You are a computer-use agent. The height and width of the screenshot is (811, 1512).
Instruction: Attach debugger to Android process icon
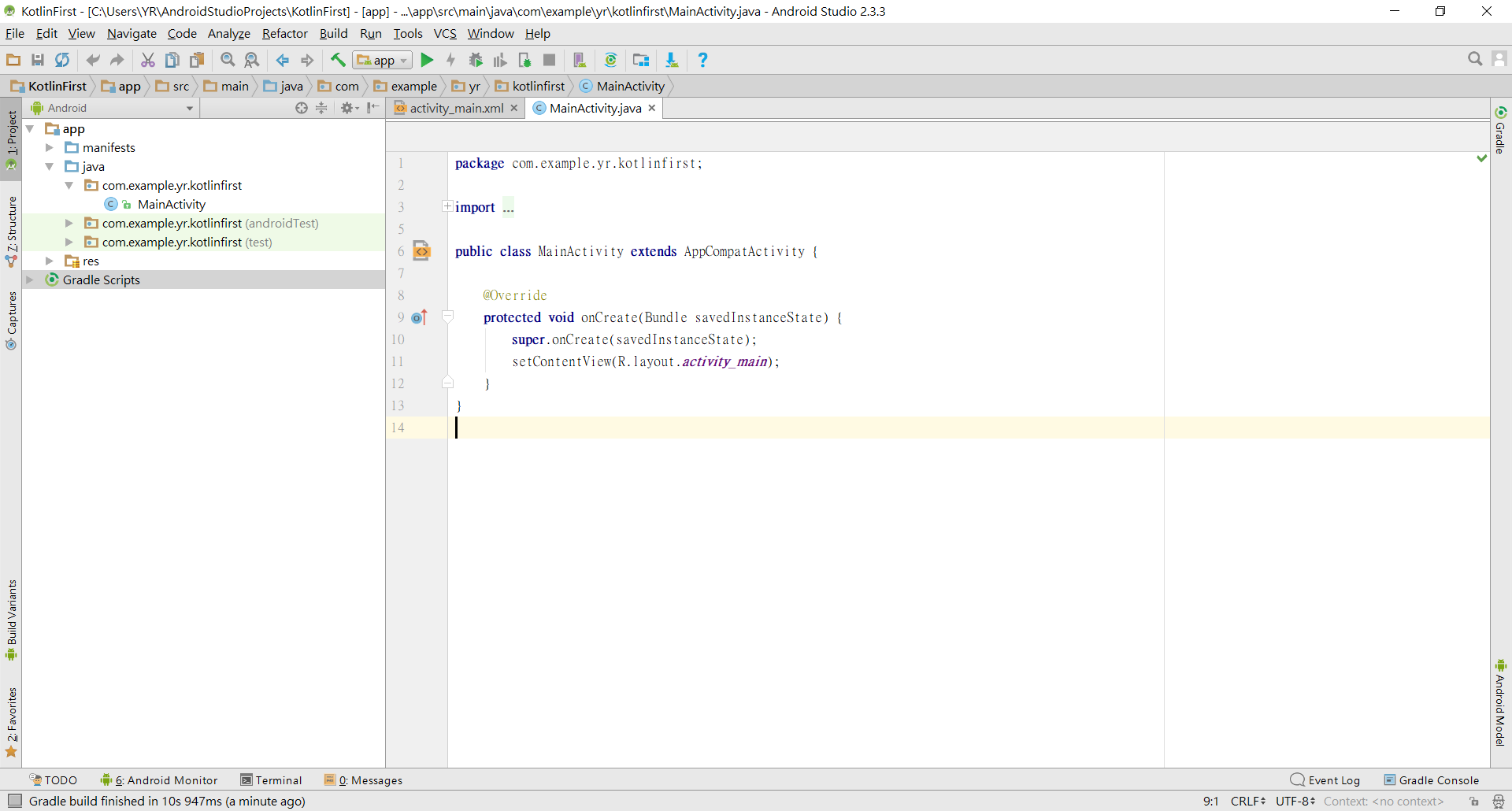tap(524, 60)
